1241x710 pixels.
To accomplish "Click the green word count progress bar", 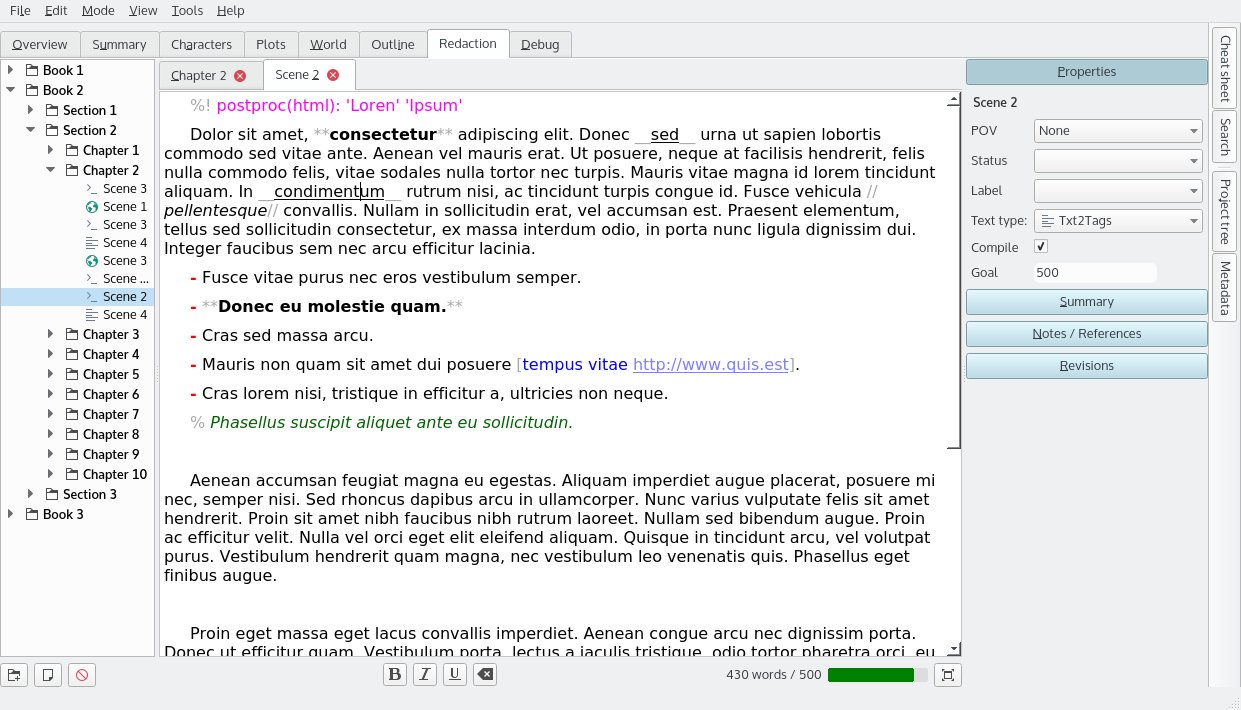I will click(x=878, y=675).
